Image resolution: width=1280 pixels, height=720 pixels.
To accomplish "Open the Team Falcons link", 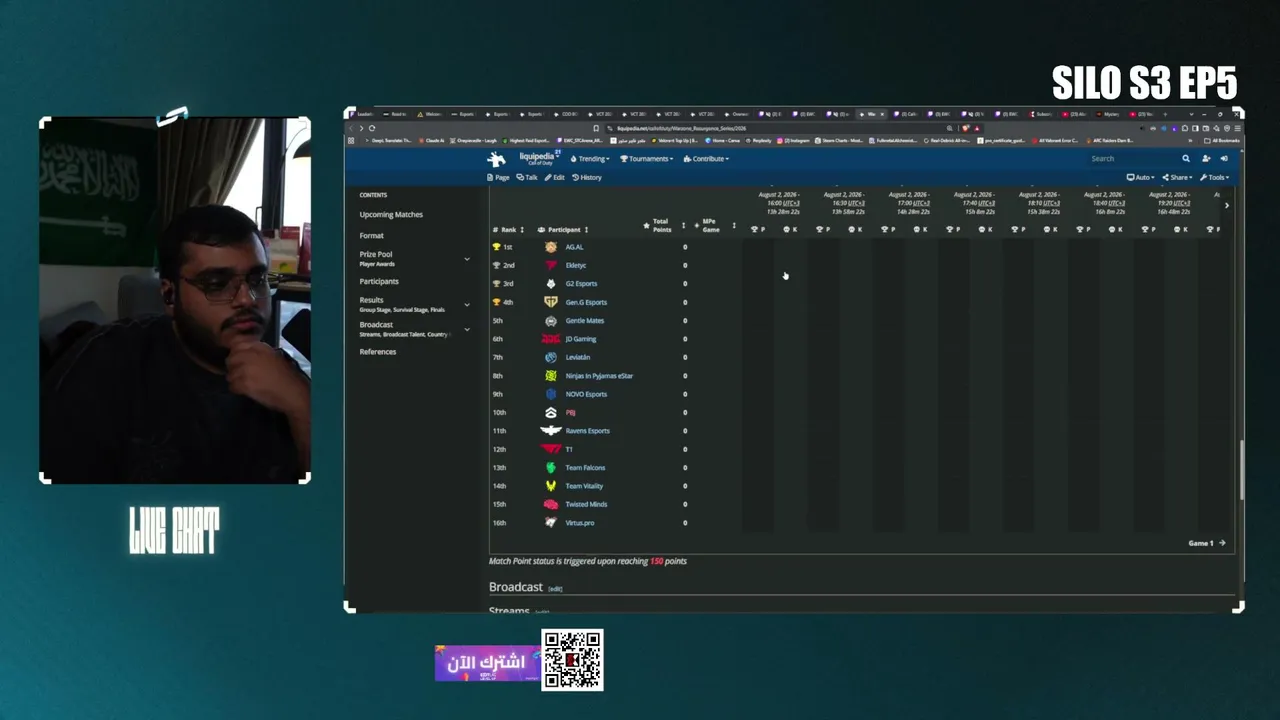I will point(585,468).
